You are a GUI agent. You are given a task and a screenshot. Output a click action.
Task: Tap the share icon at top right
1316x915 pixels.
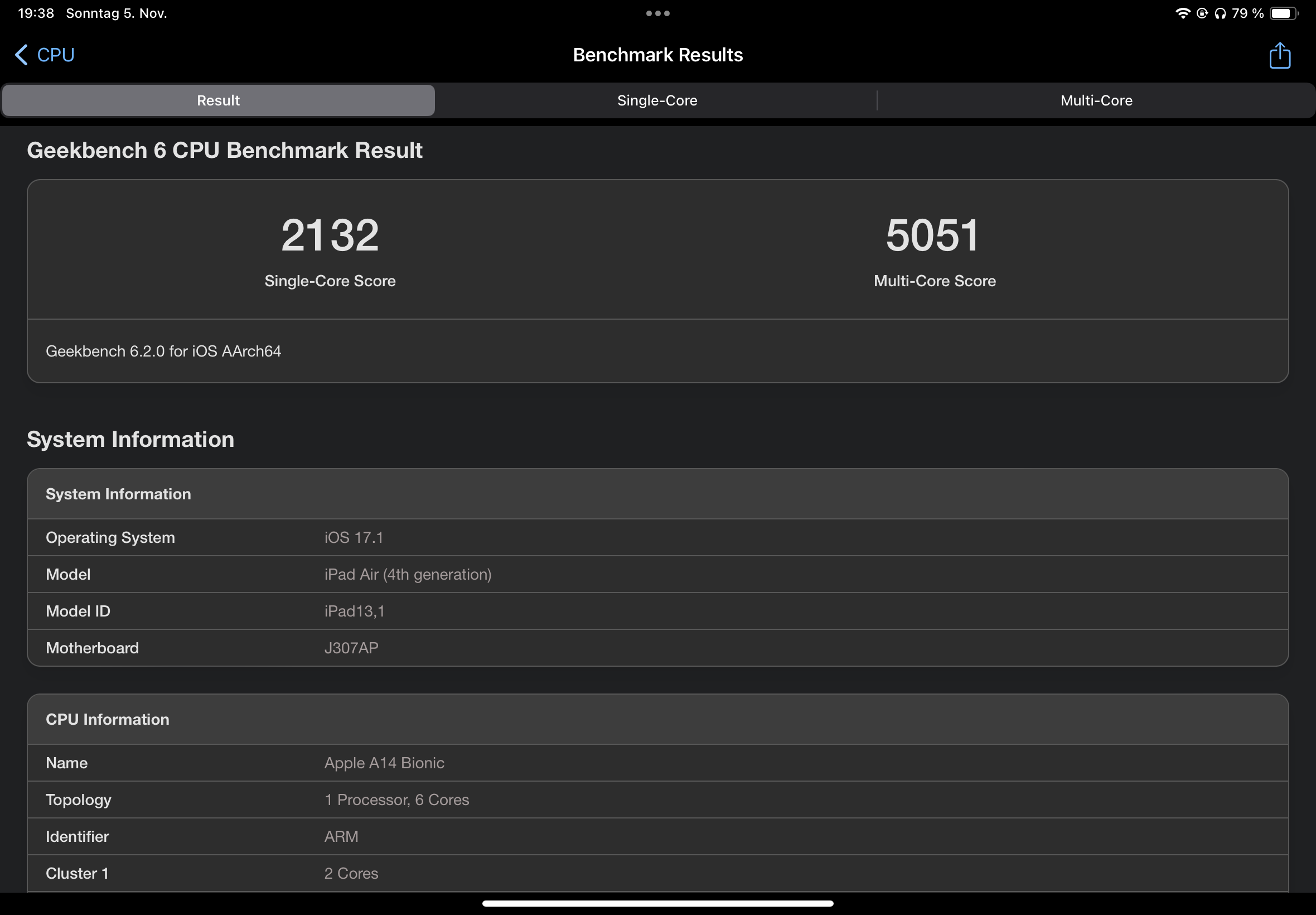(x=1279, y=55)
